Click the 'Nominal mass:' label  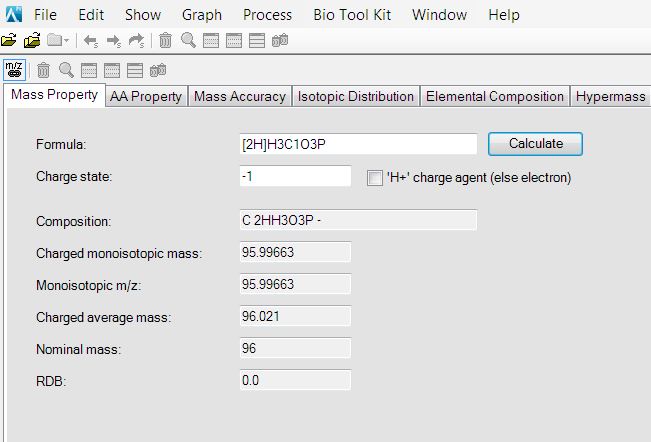(x=78, y=349)
